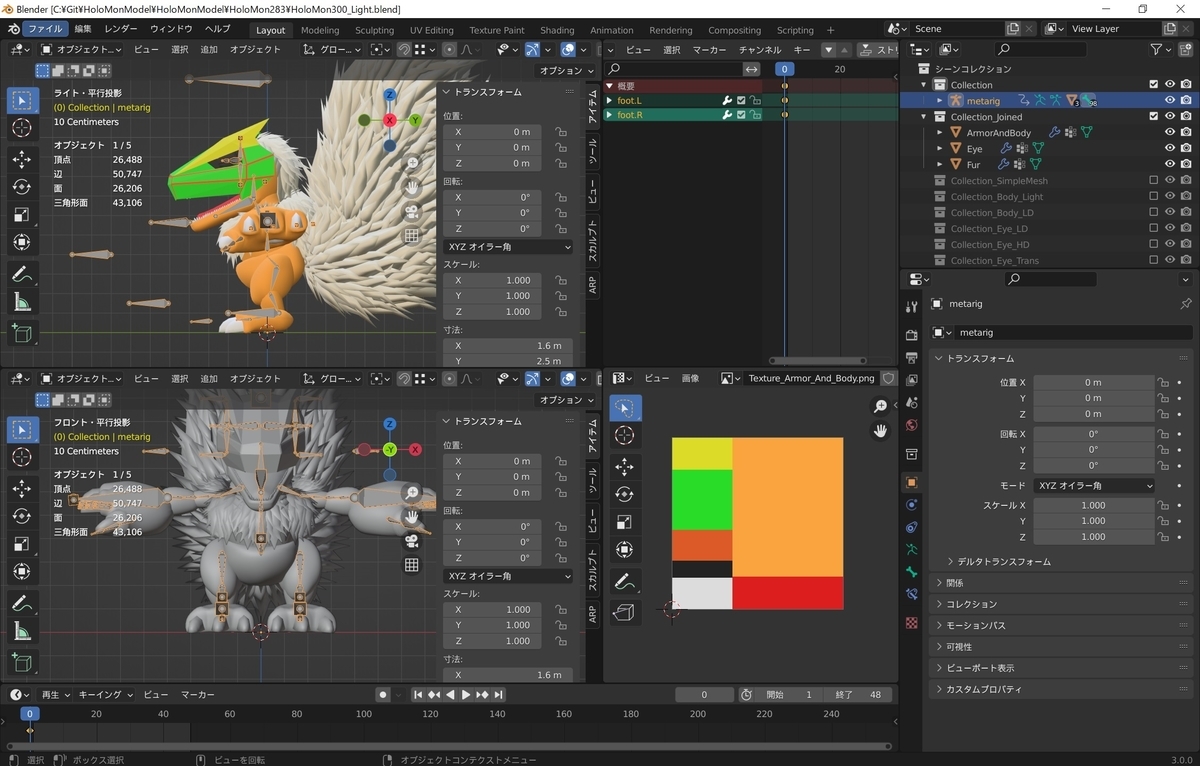Image resolution: width=1200 pixels, height=766 pixels.
Task: Select the Move tool in top viewport
Action: point(22,158)
